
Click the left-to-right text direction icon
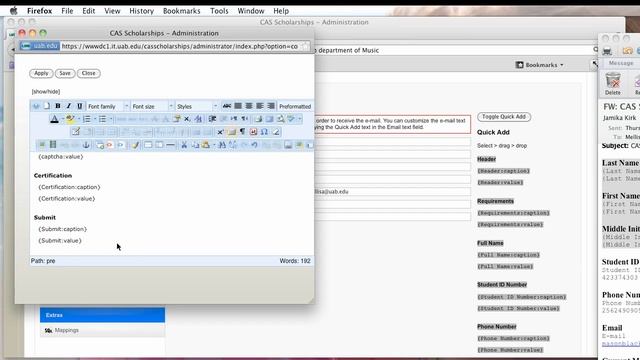pyautogui.click(x=234, y=119)
